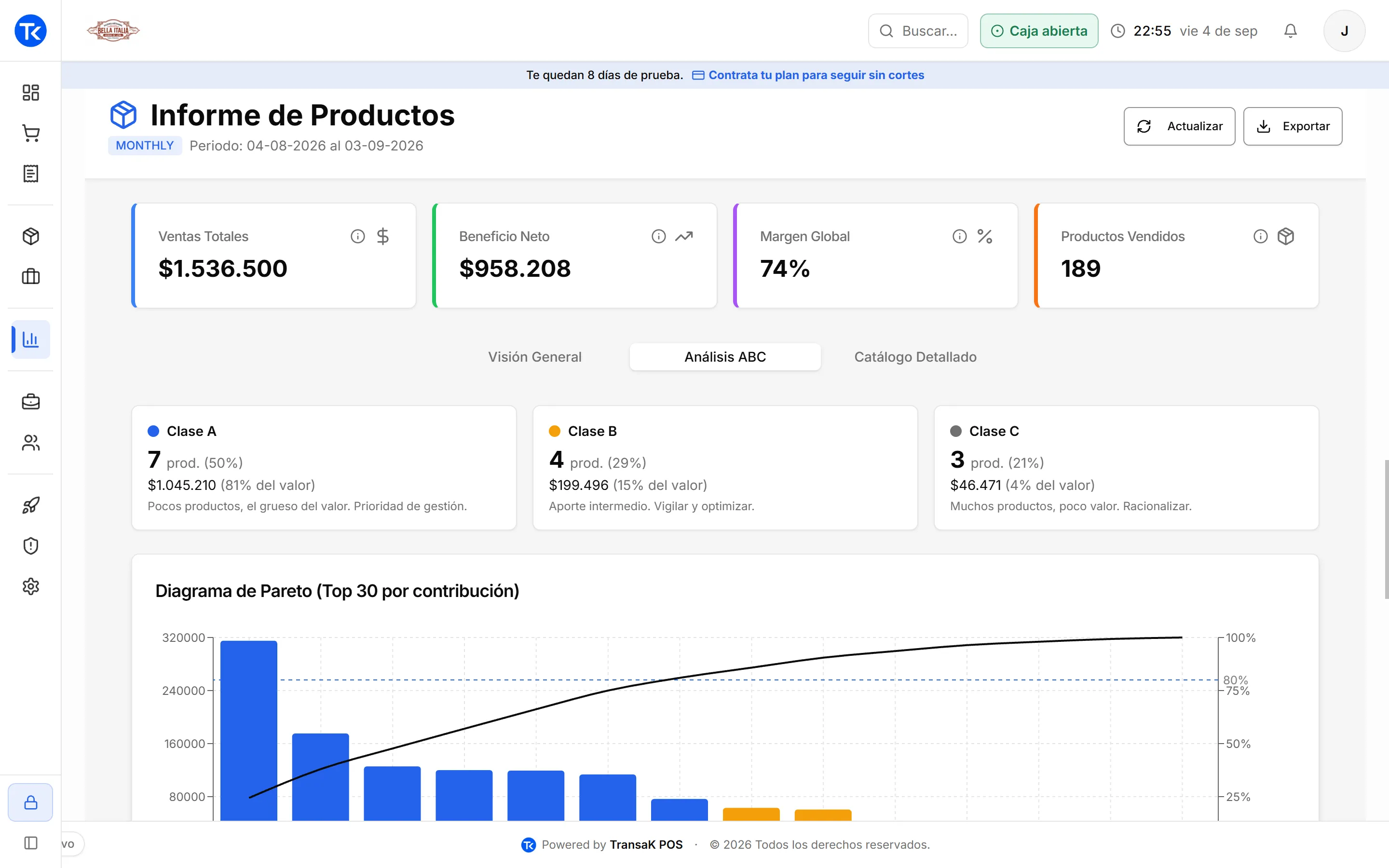
Task: Click the lock icon in sidebar
Action: (30, 802)
